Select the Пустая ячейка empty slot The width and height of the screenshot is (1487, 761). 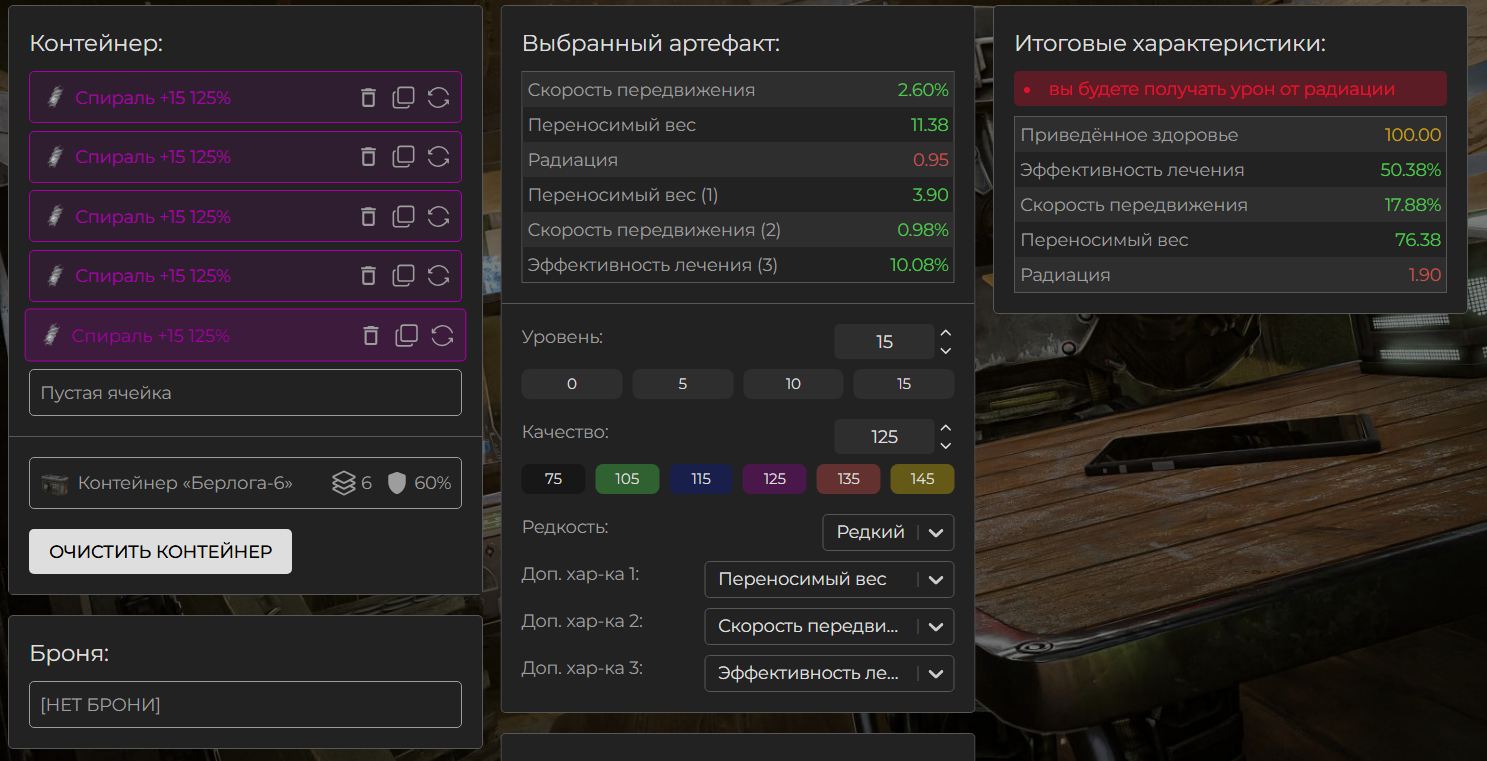coord(245,393)
